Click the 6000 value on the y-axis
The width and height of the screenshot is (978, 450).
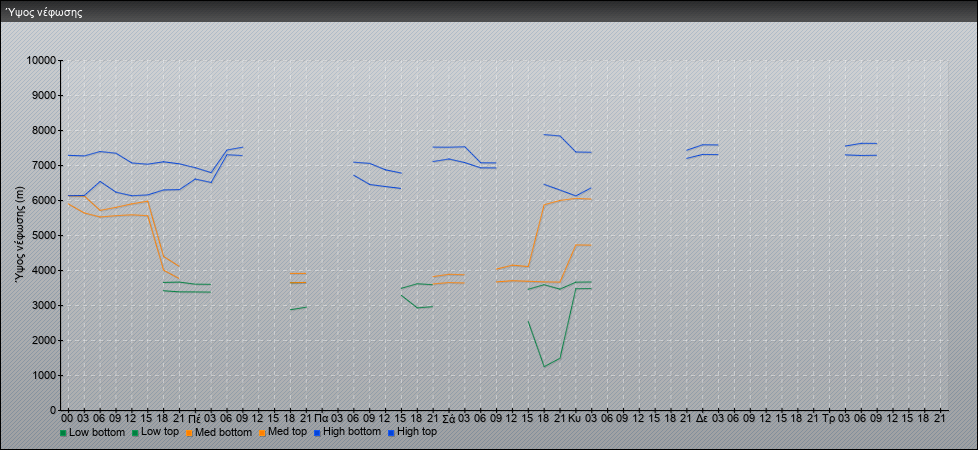44,200
